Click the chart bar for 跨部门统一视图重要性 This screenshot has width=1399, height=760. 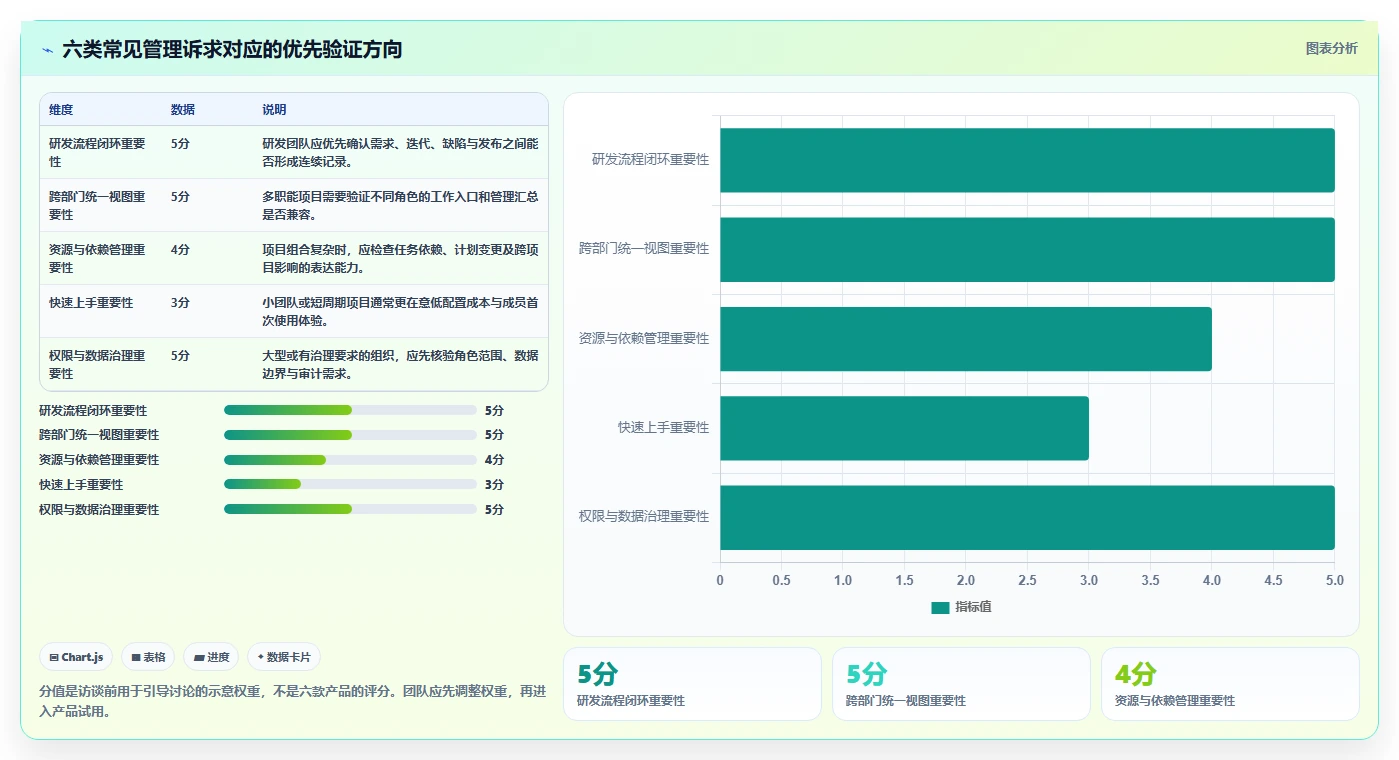(1027, 249)
